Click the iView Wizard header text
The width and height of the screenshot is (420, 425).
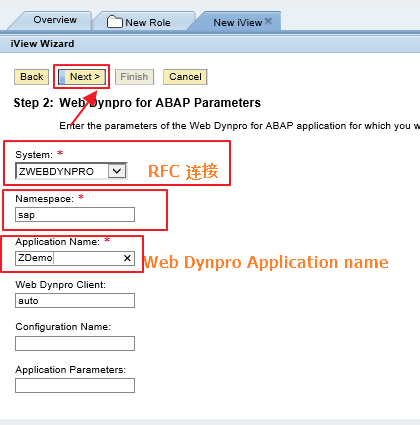42,44
